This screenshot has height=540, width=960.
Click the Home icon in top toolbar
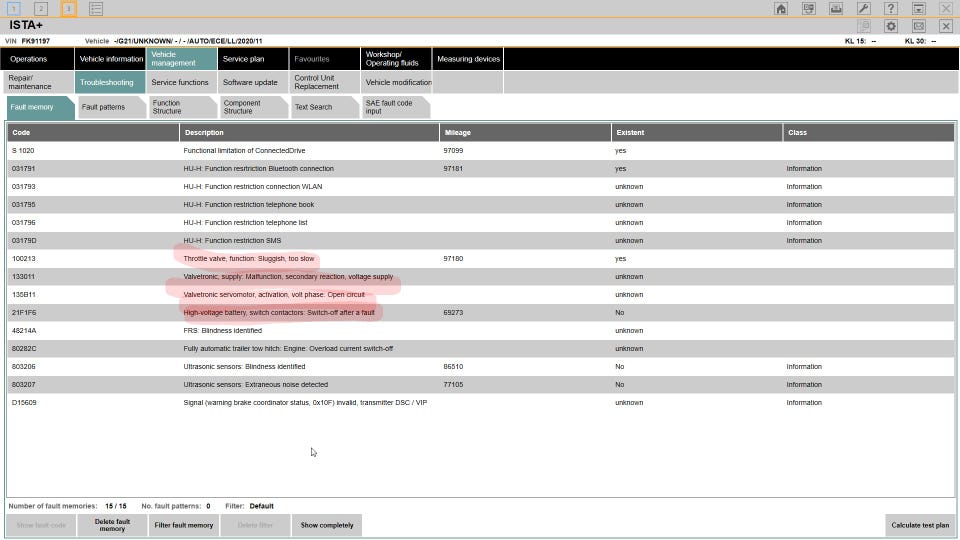point(781,8)
